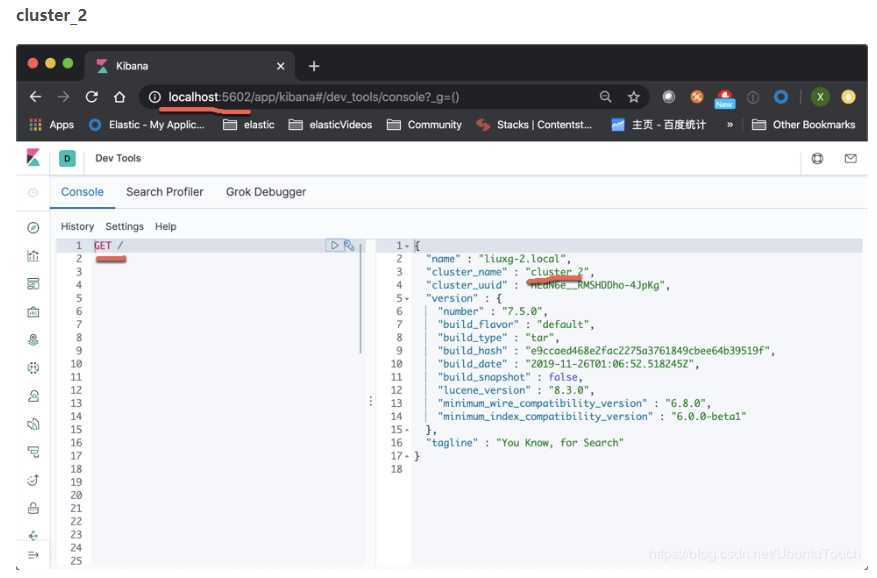This screenshot has width=877, height=578.
Task: Open Discover from the Kibana sidebar compass icon
Action: click(33, 227)
